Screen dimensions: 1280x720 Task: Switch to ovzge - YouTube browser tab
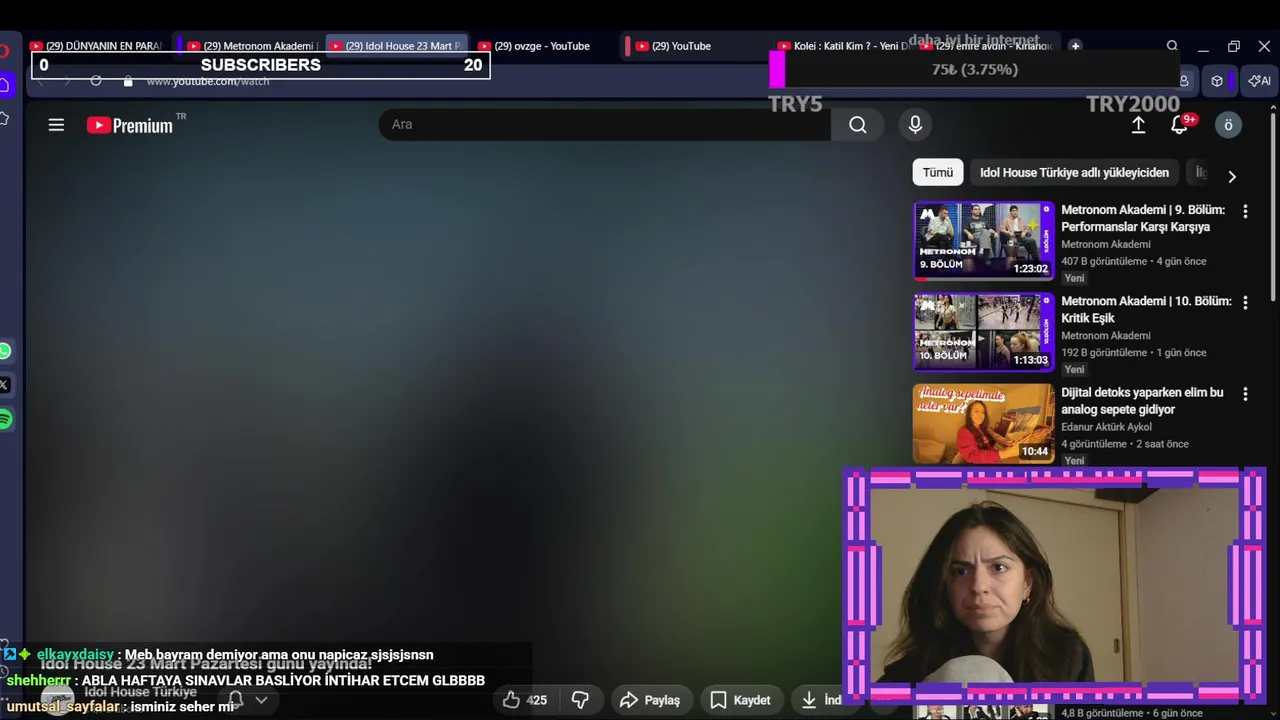pyautogui.click(x=540, y=46)
